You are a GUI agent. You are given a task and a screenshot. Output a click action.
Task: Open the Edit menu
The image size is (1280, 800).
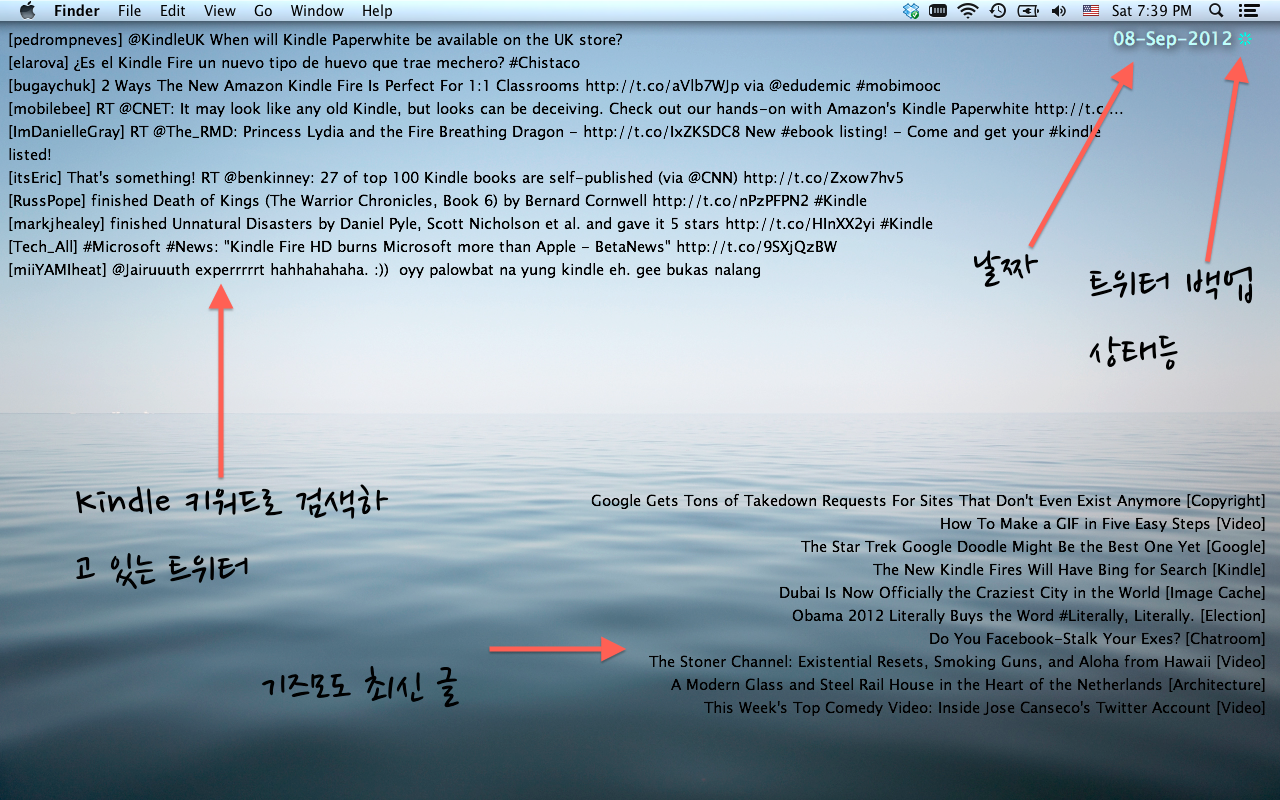(173, 11)
